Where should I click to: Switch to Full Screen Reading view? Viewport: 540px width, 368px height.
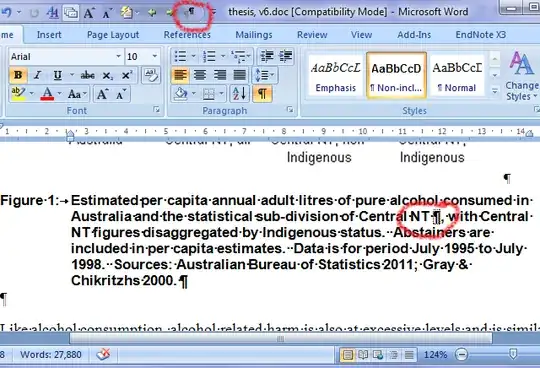(x=363, y=355)
